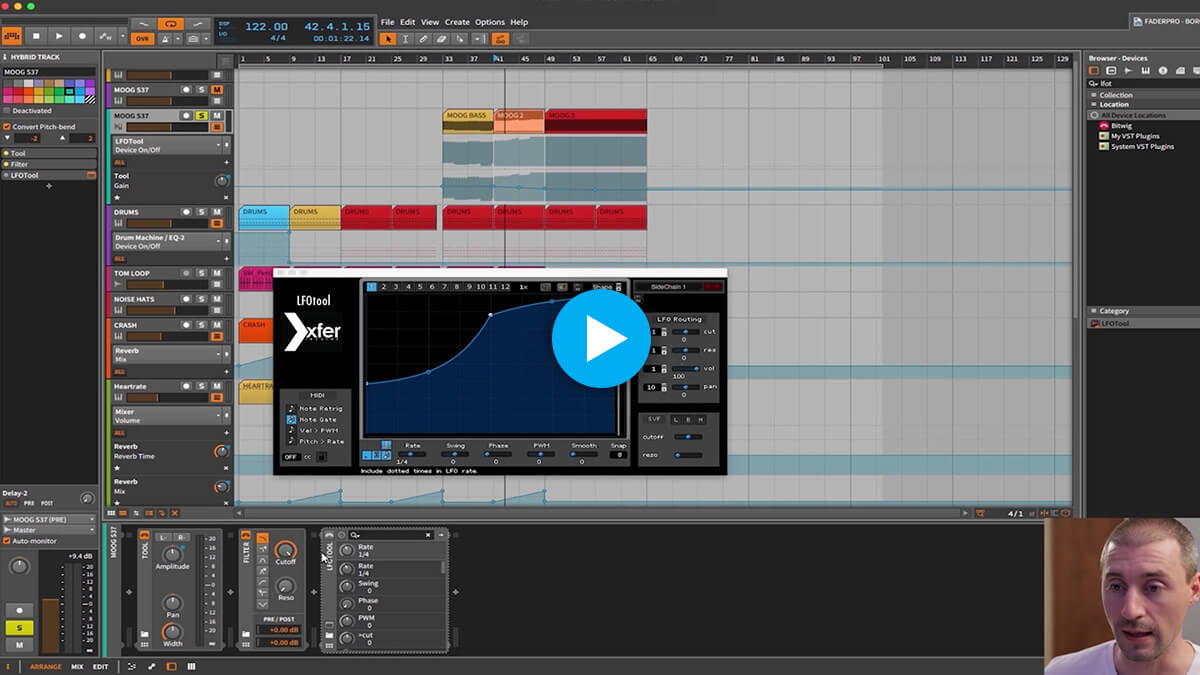Screen dimensions: 1200x675
Task: Select the pencil draw tool
Action: coord(423,39)
